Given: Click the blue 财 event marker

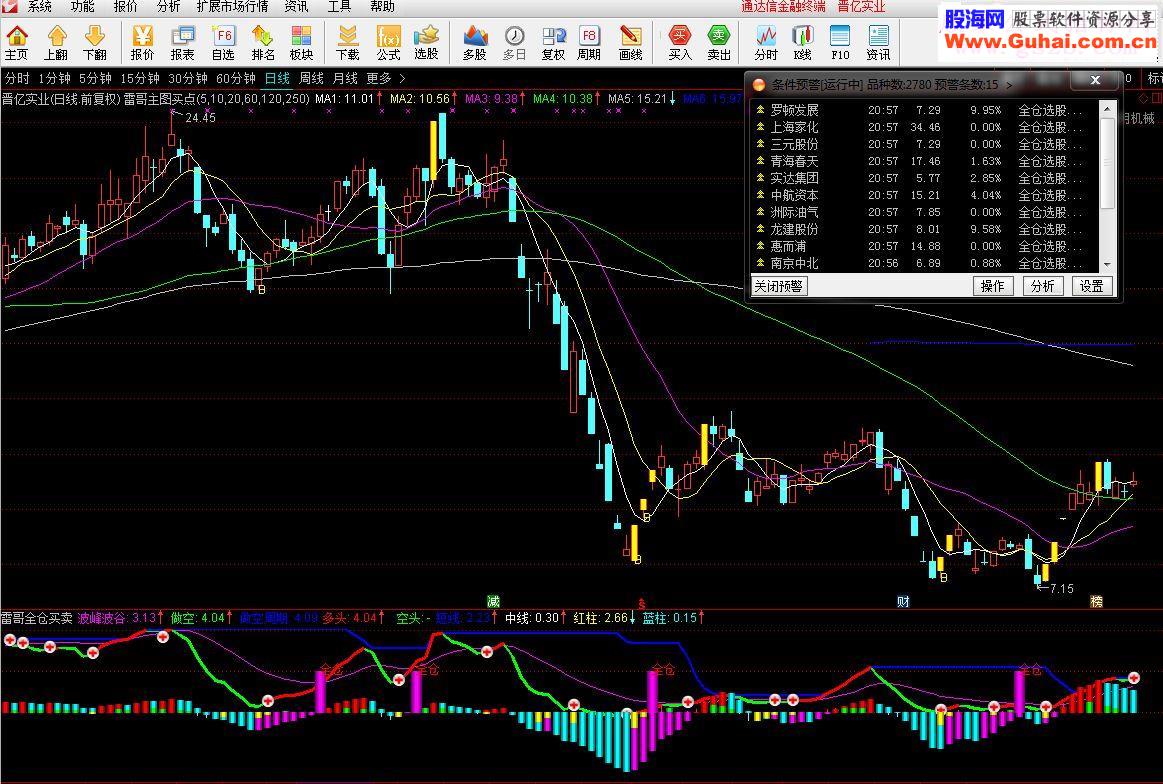Looking at the screenshot, I should click(903, 602).
